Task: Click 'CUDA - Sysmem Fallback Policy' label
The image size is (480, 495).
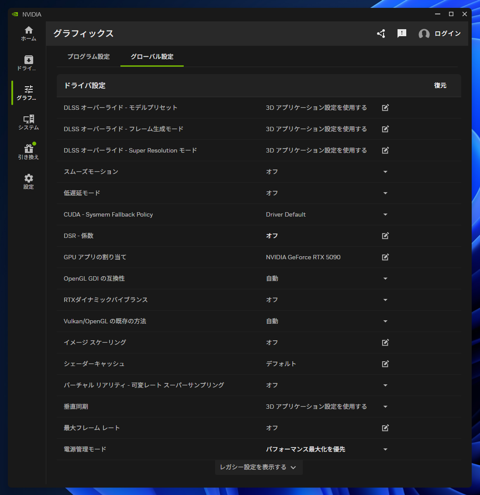Action: pyautogui.click(x=108, y=214)
